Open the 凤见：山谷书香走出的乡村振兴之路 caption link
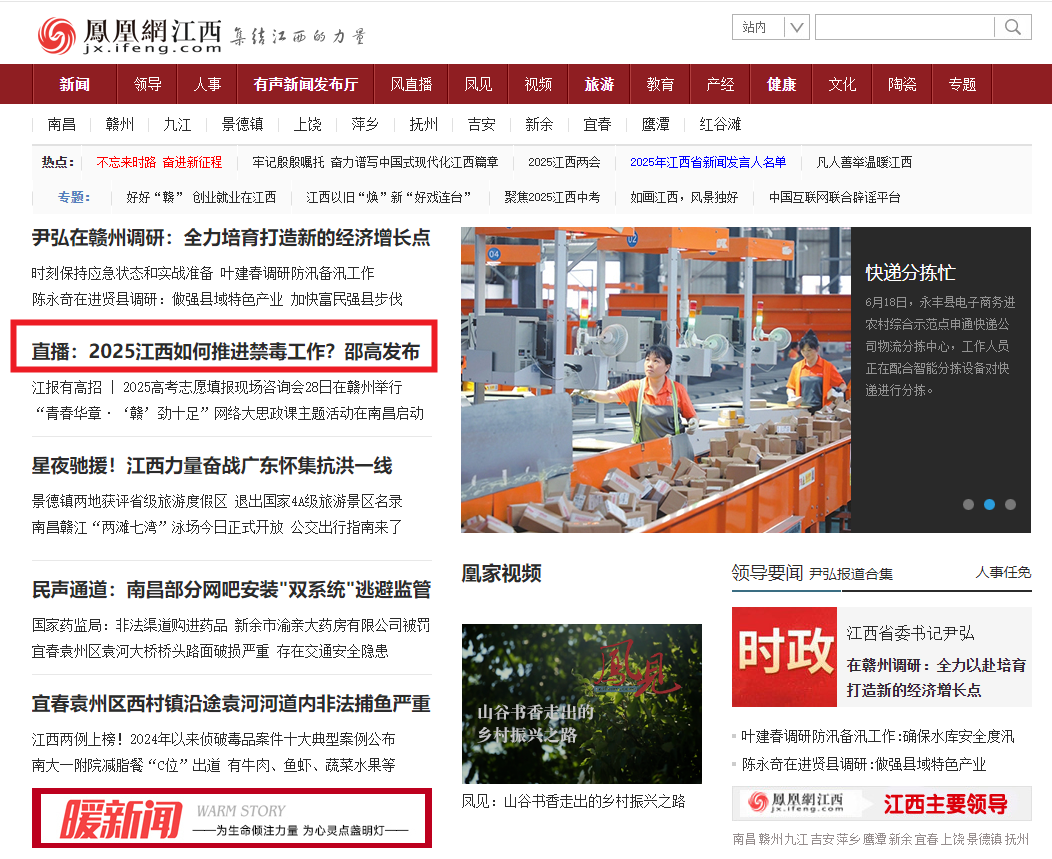This screenshot has width=1052, height=859. tap(573, 801)
